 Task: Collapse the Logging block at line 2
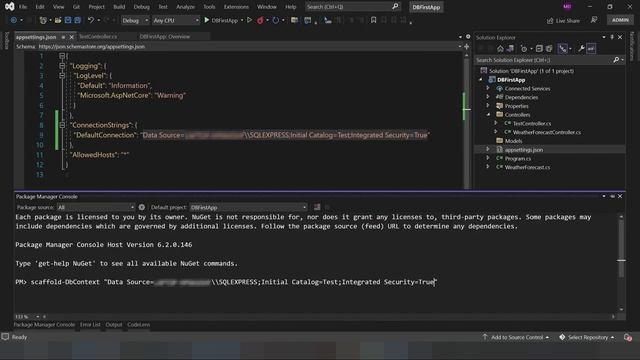point(62,66)
